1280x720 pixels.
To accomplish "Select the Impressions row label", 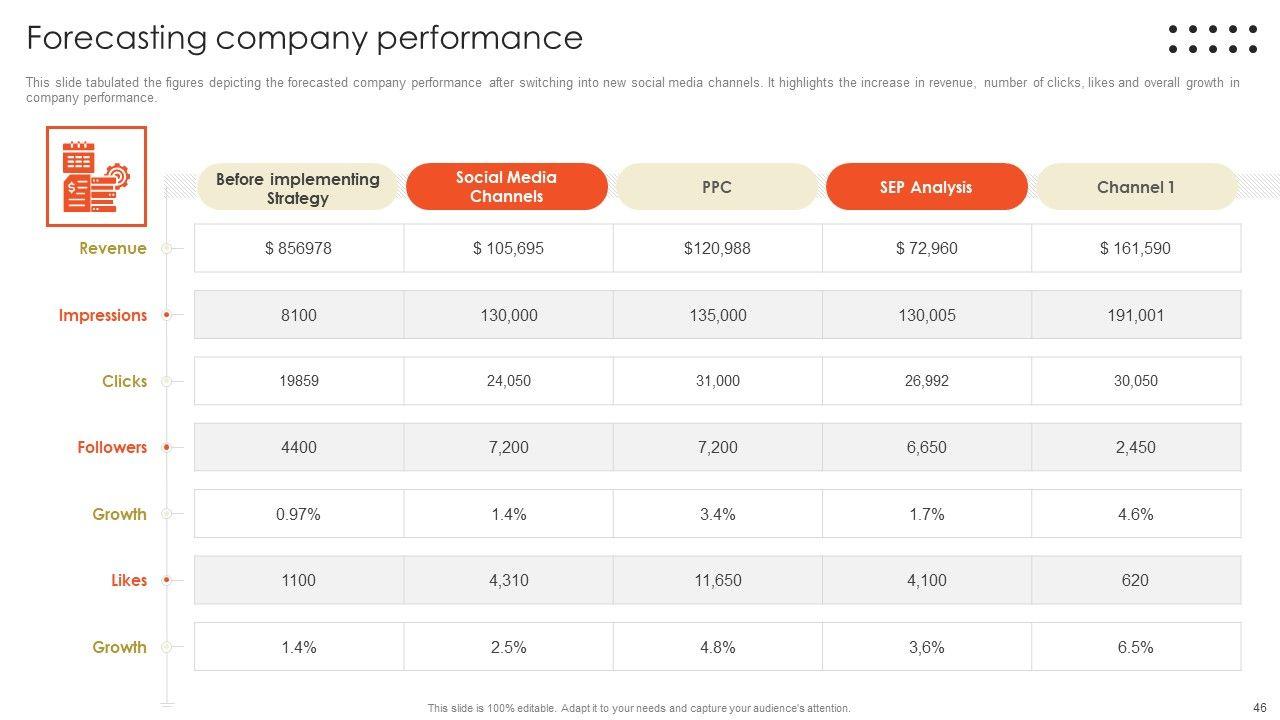I will pyautogui.click(x=103, y=315).
